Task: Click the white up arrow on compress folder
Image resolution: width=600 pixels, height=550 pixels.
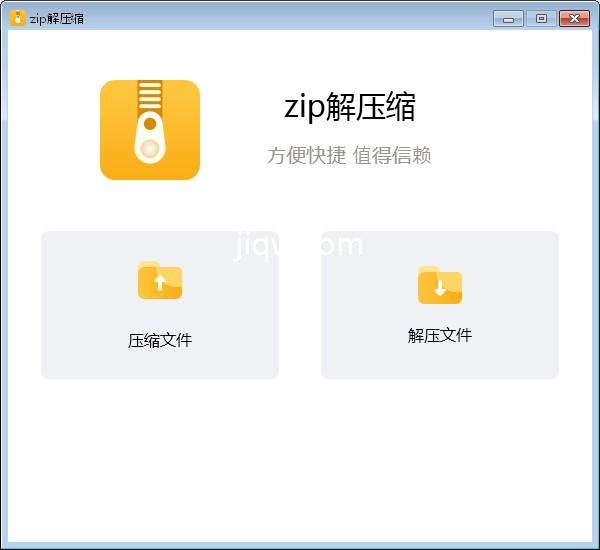Action: tap(160, 284)
